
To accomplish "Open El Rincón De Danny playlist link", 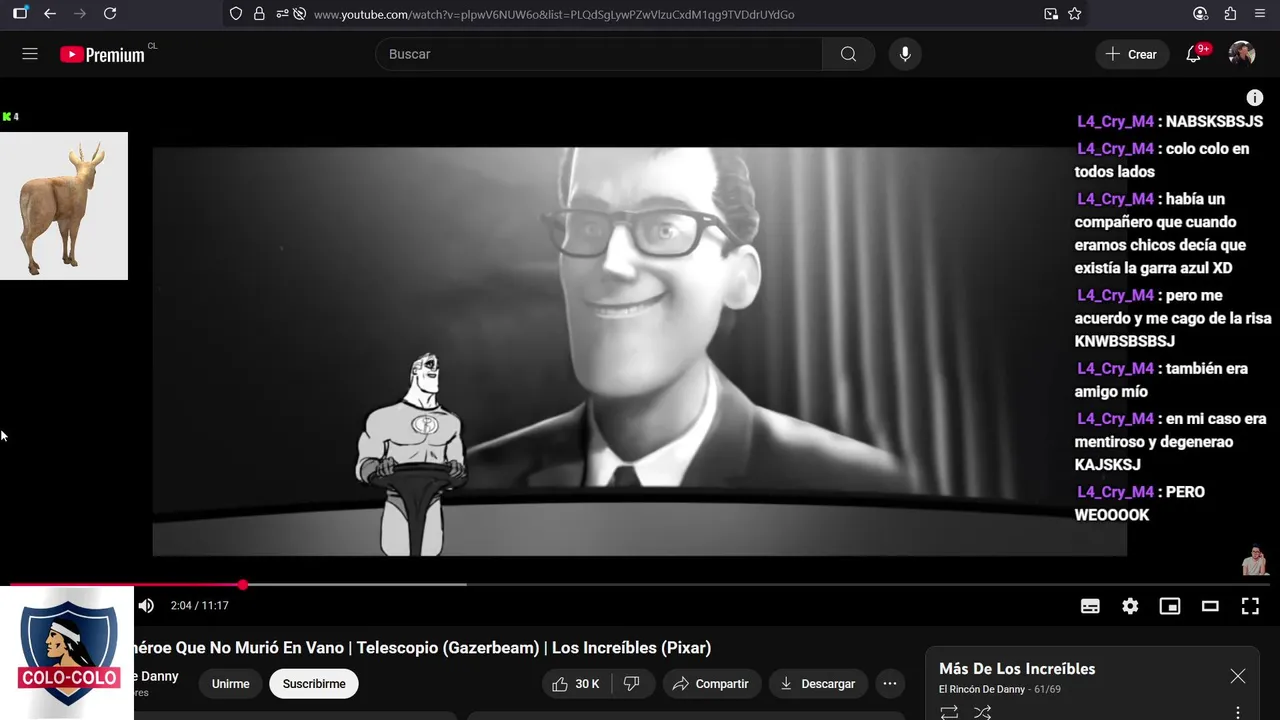I will pyautogui.click(x=982, y=689).
